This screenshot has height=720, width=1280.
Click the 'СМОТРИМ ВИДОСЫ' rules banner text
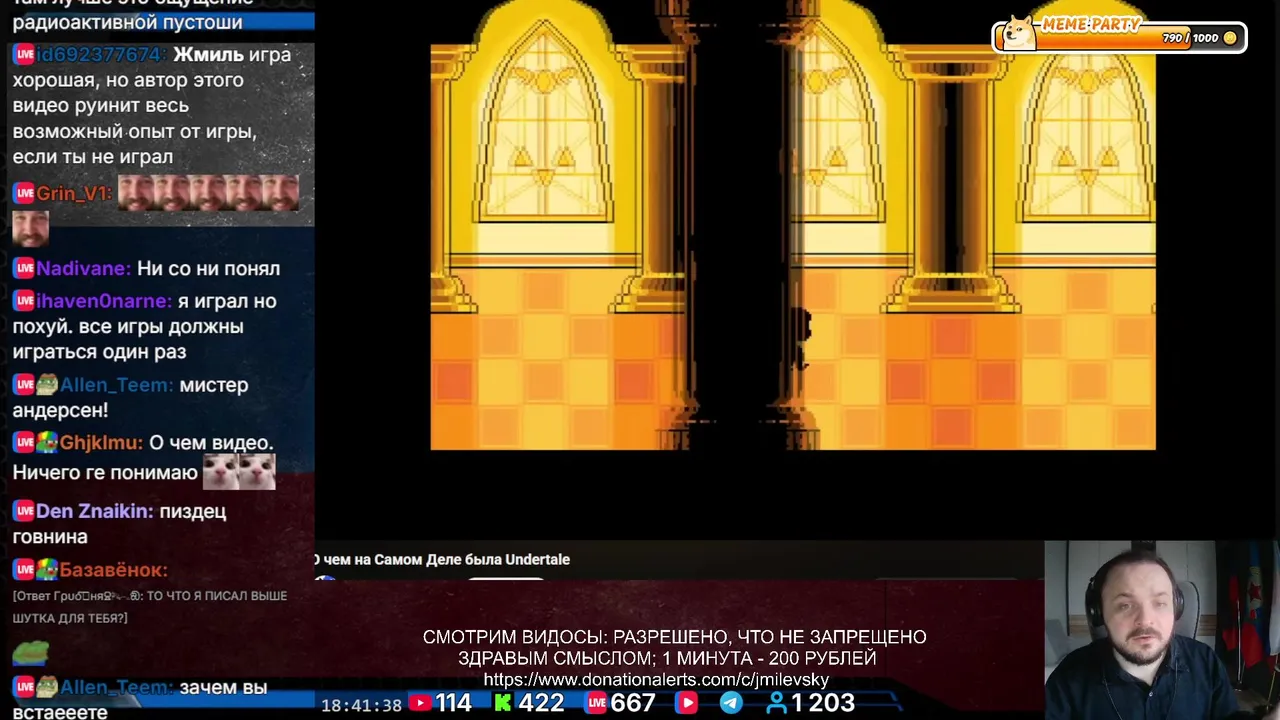pos(674,647)
